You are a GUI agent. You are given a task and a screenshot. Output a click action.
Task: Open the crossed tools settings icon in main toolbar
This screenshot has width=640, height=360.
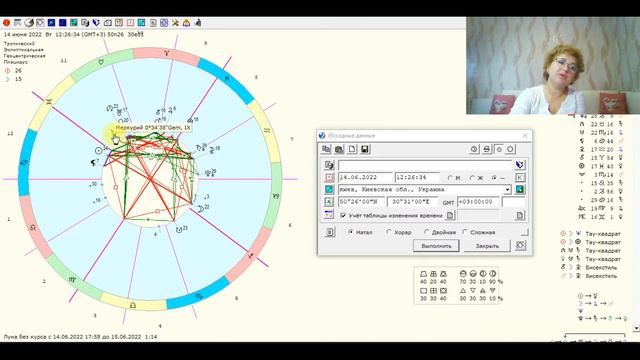tap(175, 23)
